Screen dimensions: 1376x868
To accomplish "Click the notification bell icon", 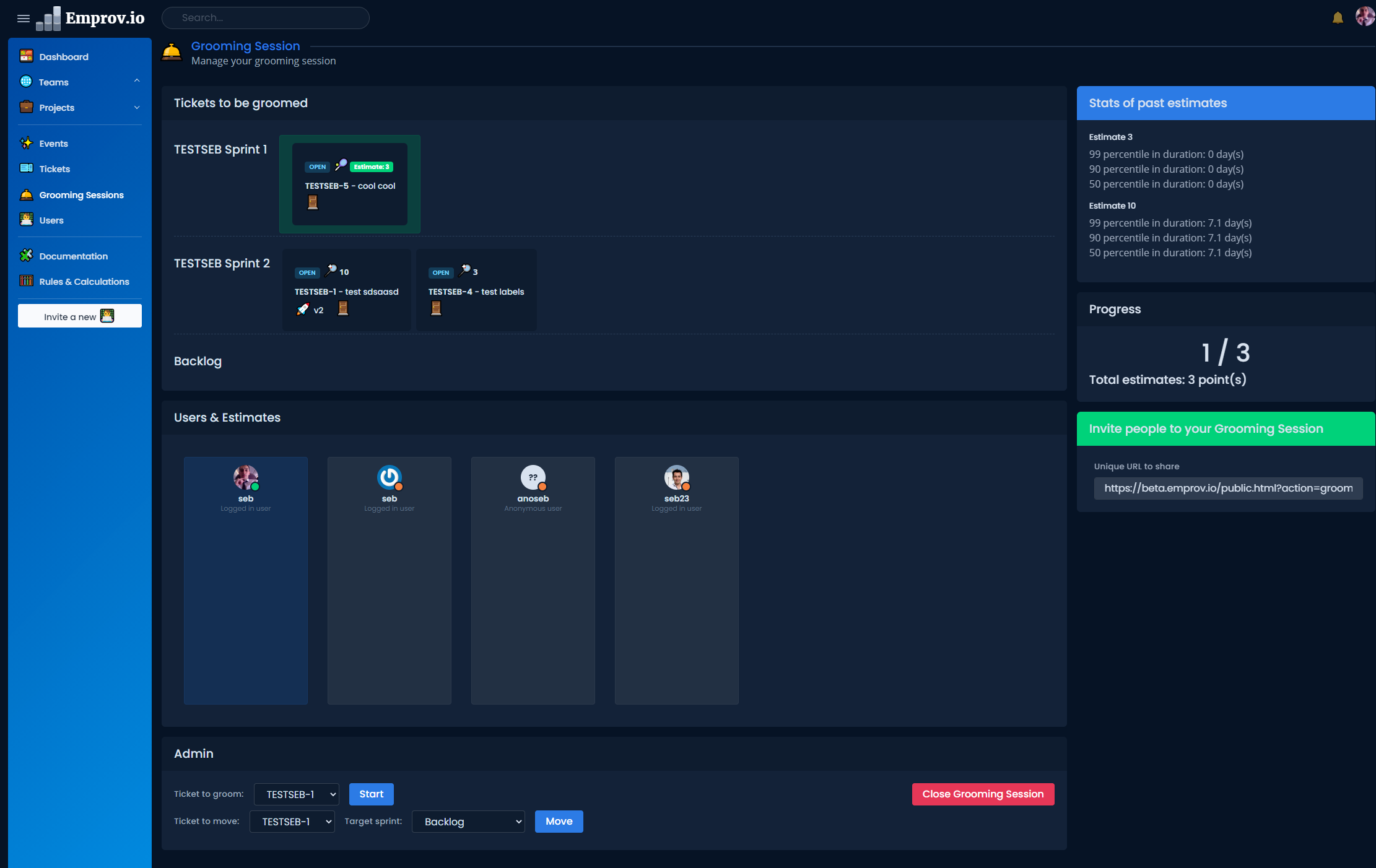I will pyautogui.click(x=1337, y=17).
